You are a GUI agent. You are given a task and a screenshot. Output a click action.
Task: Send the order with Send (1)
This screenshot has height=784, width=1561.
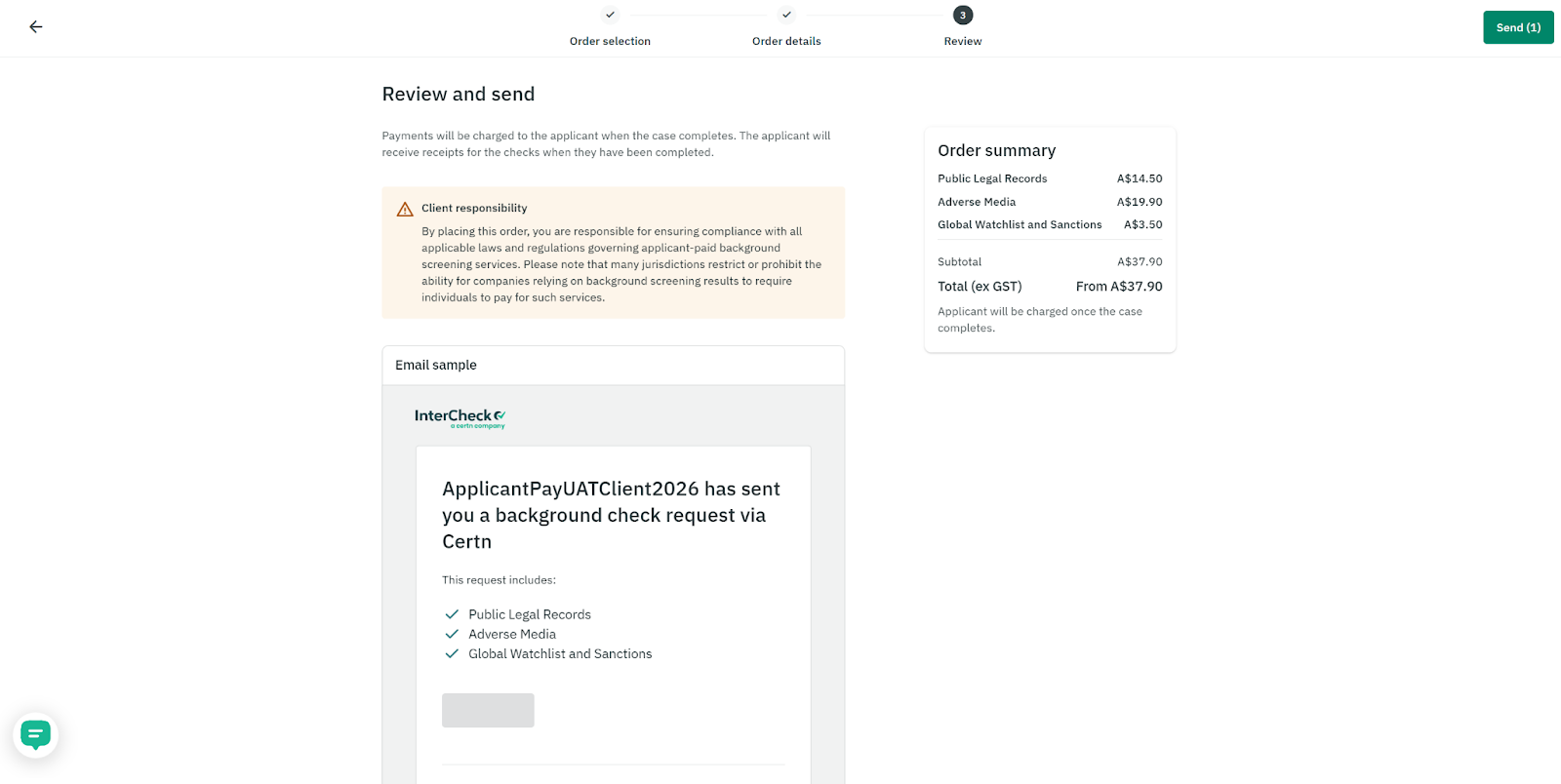(1518, 27)
